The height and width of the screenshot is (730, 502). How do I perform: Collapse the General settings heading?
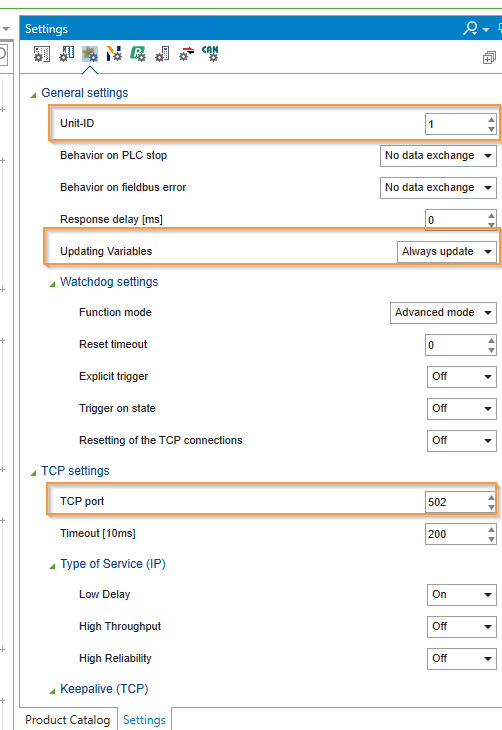click(x=34, y=95)
